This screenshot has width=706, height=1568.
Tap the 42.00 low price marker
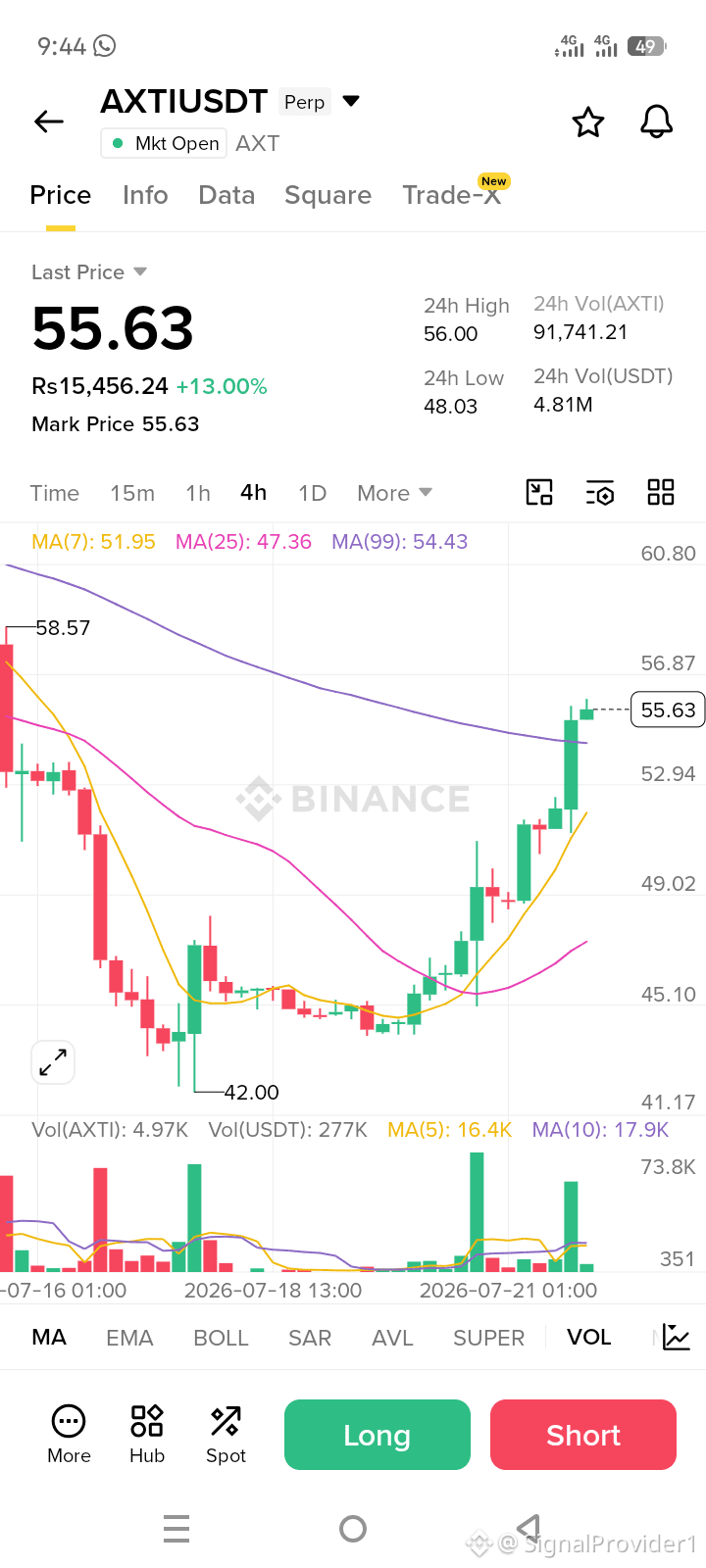pos(252,1092)
